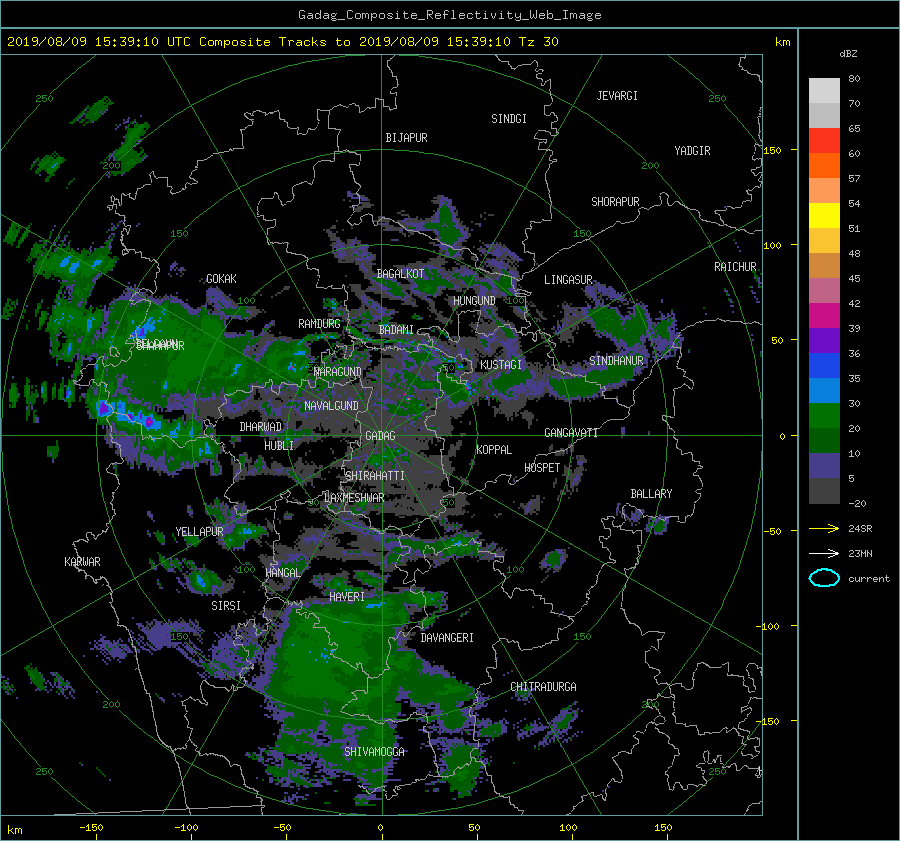This screenshot has width=900, height=841.
Task: Click the SHORAPUR city label
Action: (x=615, y=202)
